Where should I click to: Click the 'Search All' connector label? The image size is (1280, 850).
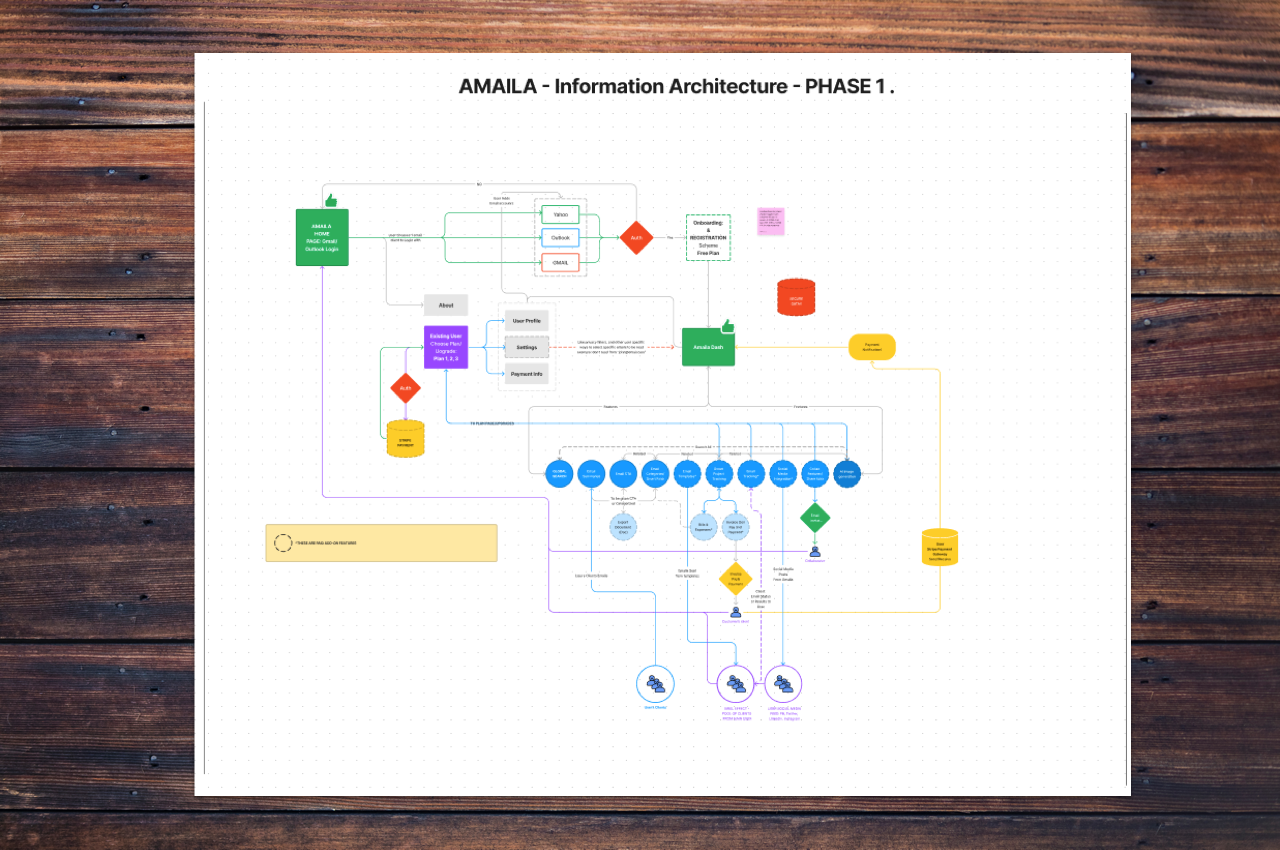point(703,447)
